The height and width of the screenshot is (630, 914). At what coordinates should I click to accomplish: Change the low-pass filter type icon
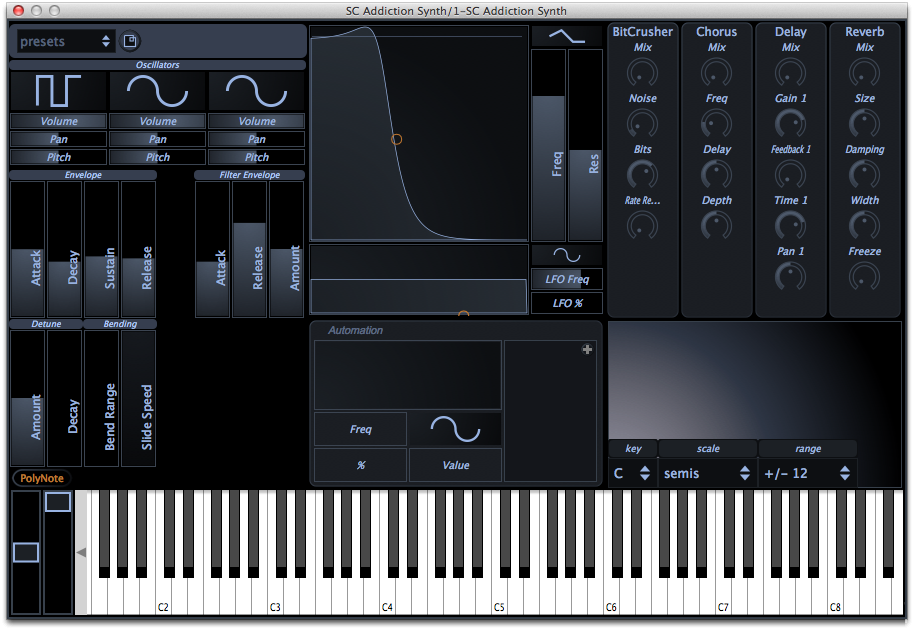point(567,37)
